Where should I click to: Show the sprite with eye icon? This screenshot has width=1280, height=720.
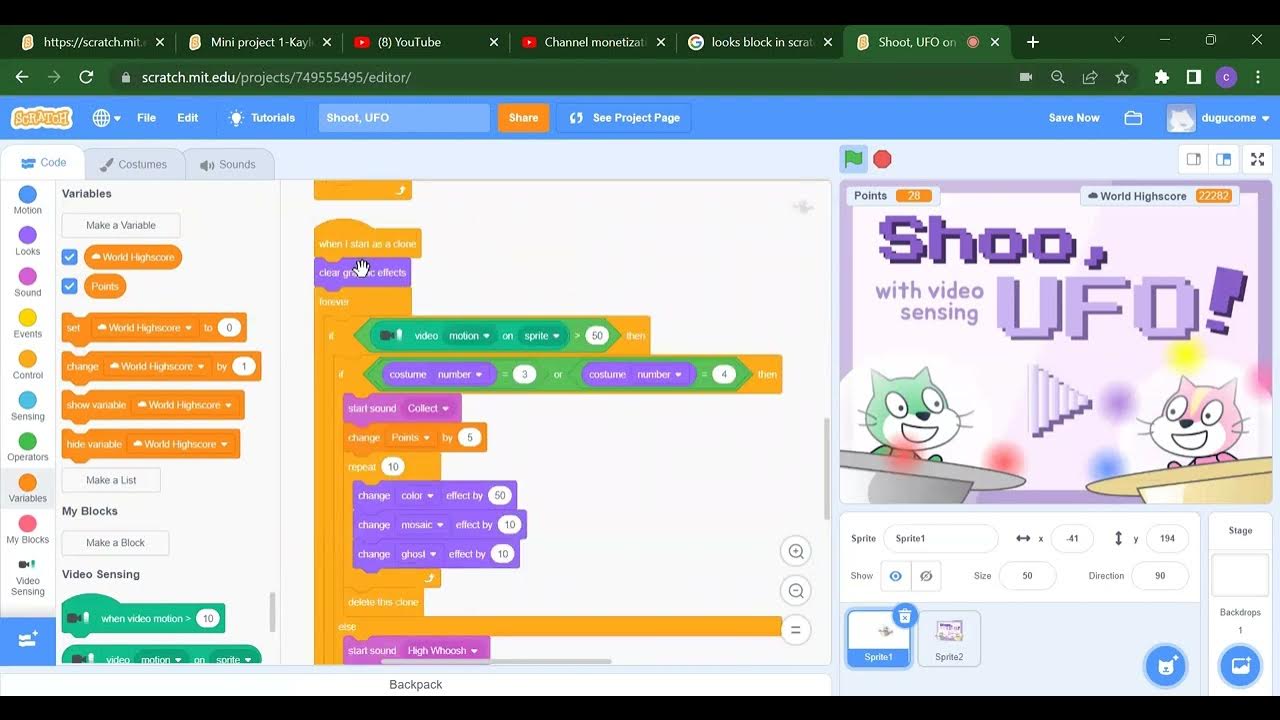click(x=895, y=576)
